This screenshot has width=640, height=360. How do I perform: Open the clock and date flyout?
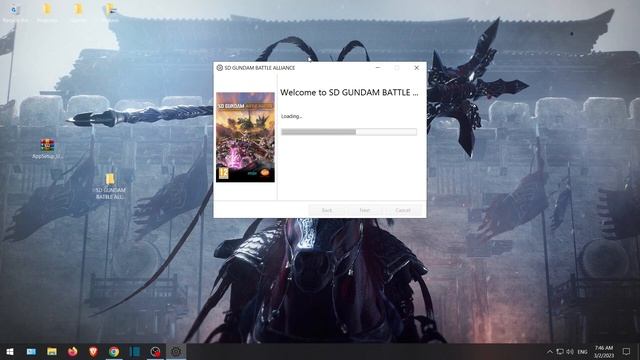[x=604, y=351]
